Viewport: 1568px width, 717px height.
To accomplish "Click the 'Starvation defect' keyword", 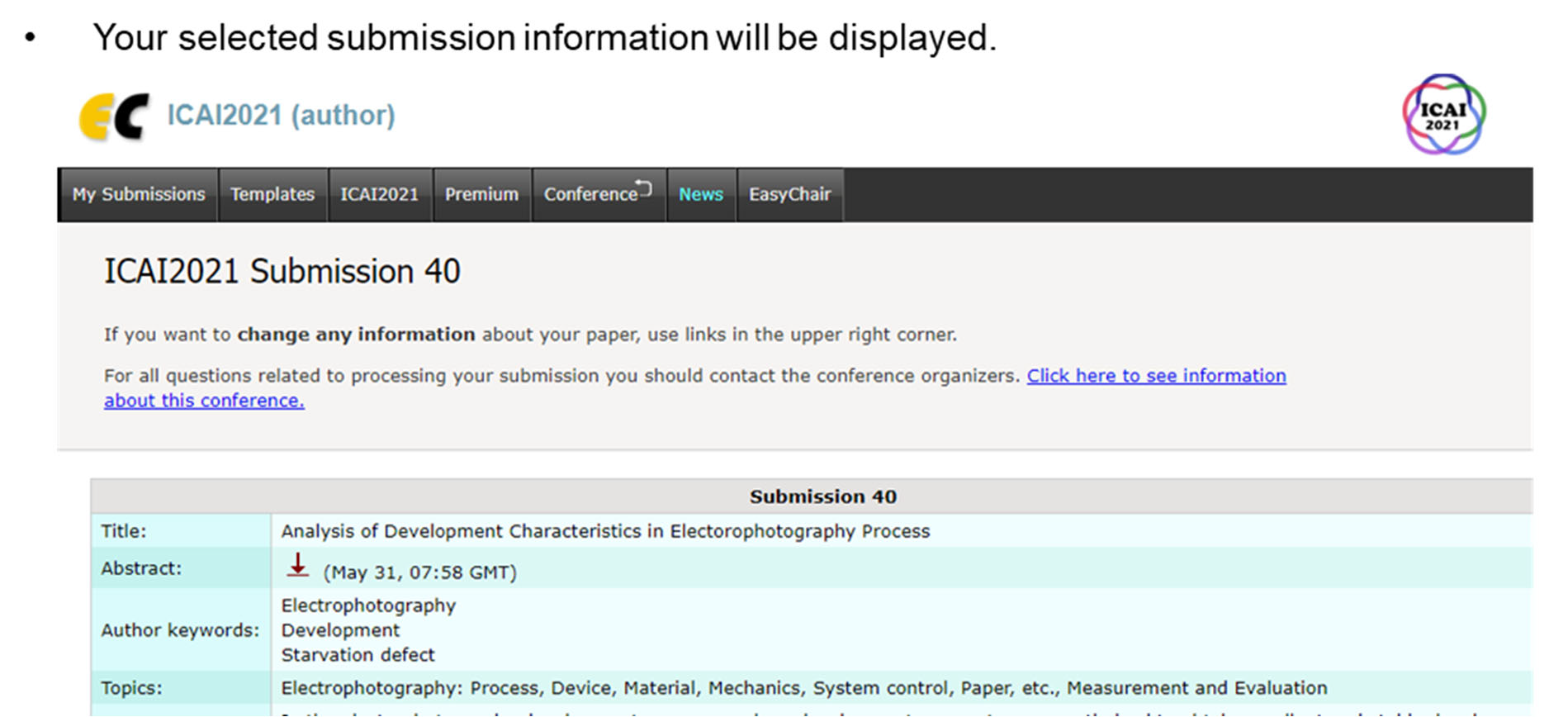I will [x=358, y=655].
